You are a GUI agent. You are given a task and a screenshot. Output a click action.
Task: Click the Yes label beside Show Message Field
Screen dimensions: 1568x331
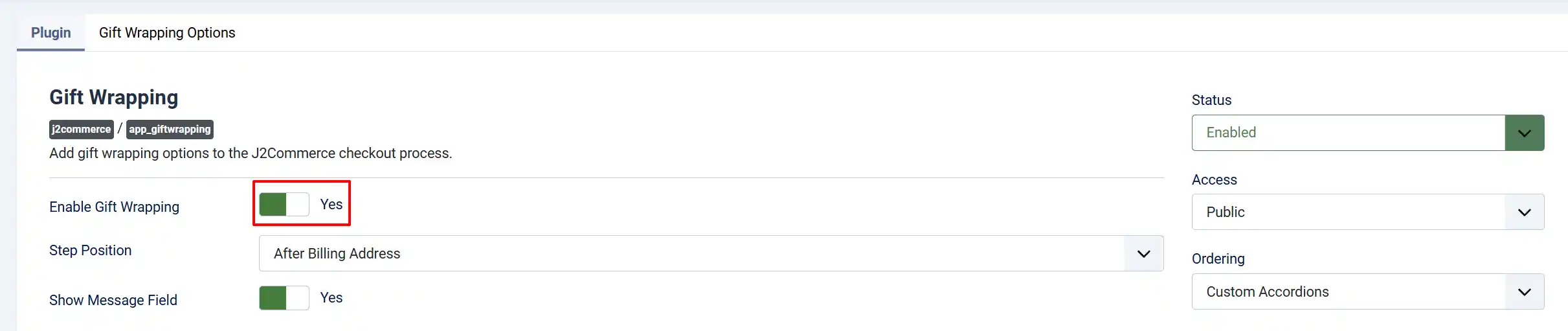(x=331, y=297)
